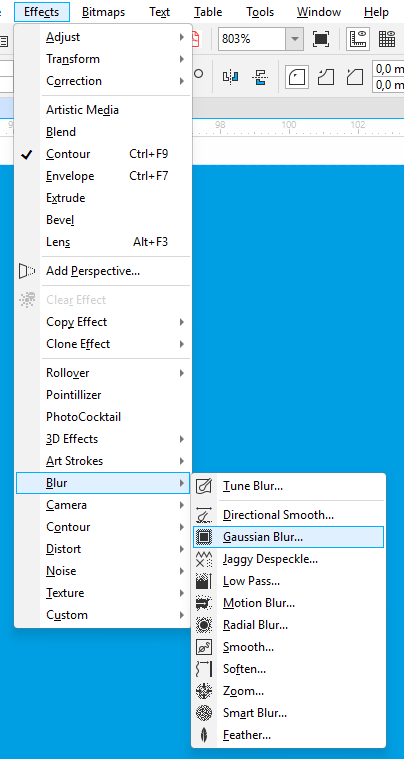Open the Tools menu
404x759 pixels.
(x=260, y=12)
